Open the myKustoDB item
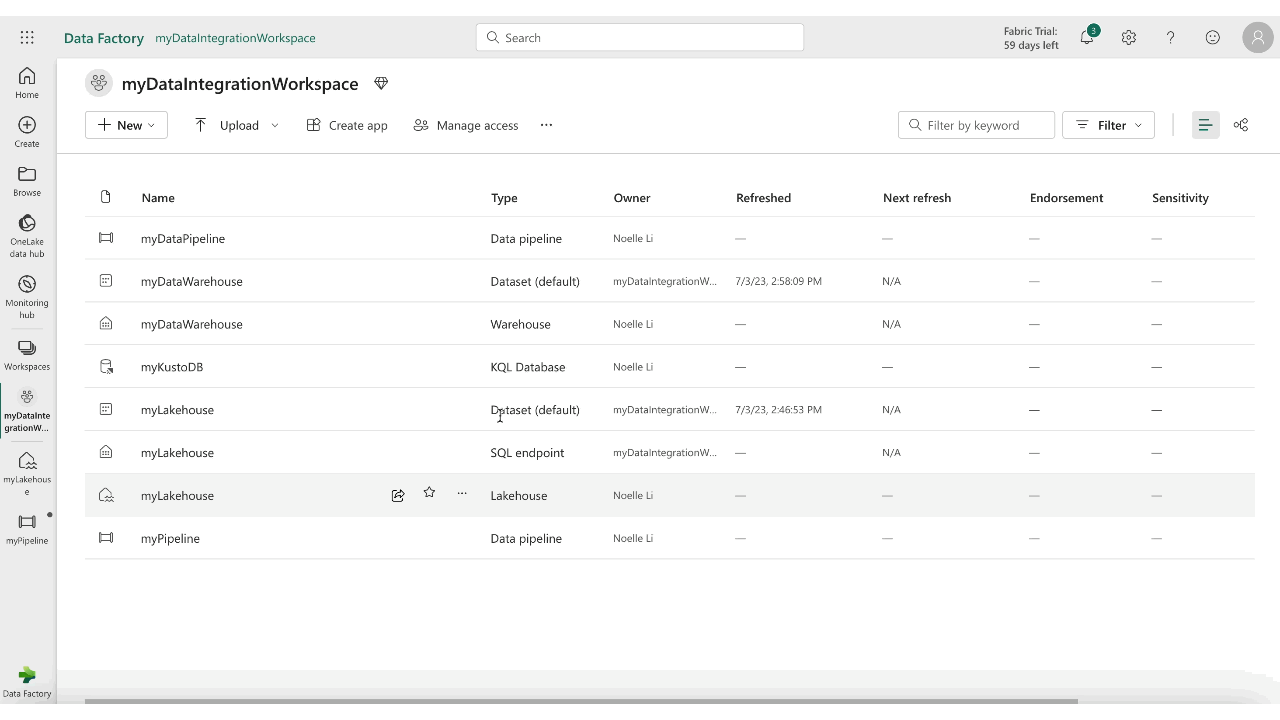Viewport: 1280px width, 720px height. pyautogui.click(x=172, y=367)
